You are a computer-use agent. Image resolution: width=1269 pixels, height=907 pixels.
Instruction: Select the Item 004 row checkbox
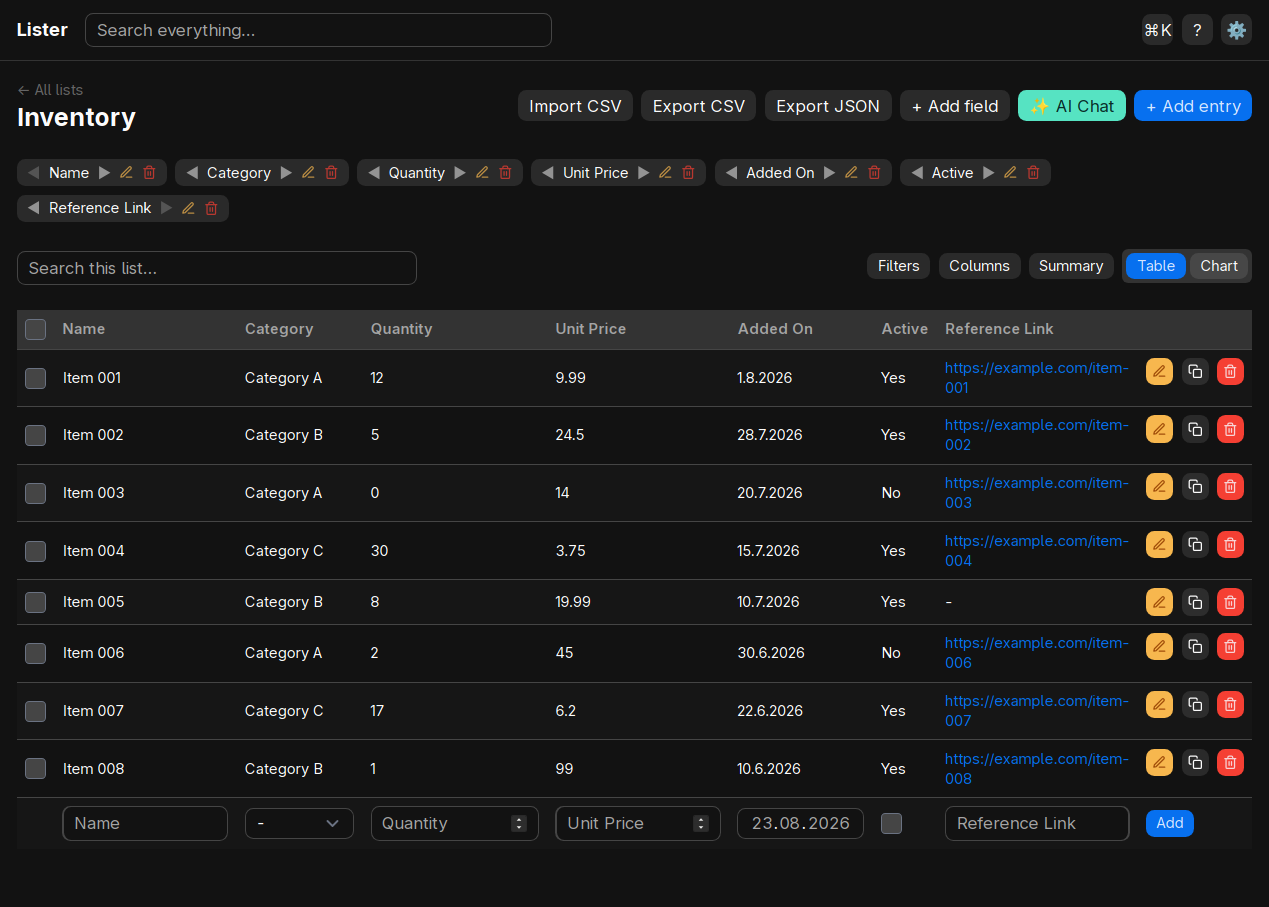pos(36,551)
